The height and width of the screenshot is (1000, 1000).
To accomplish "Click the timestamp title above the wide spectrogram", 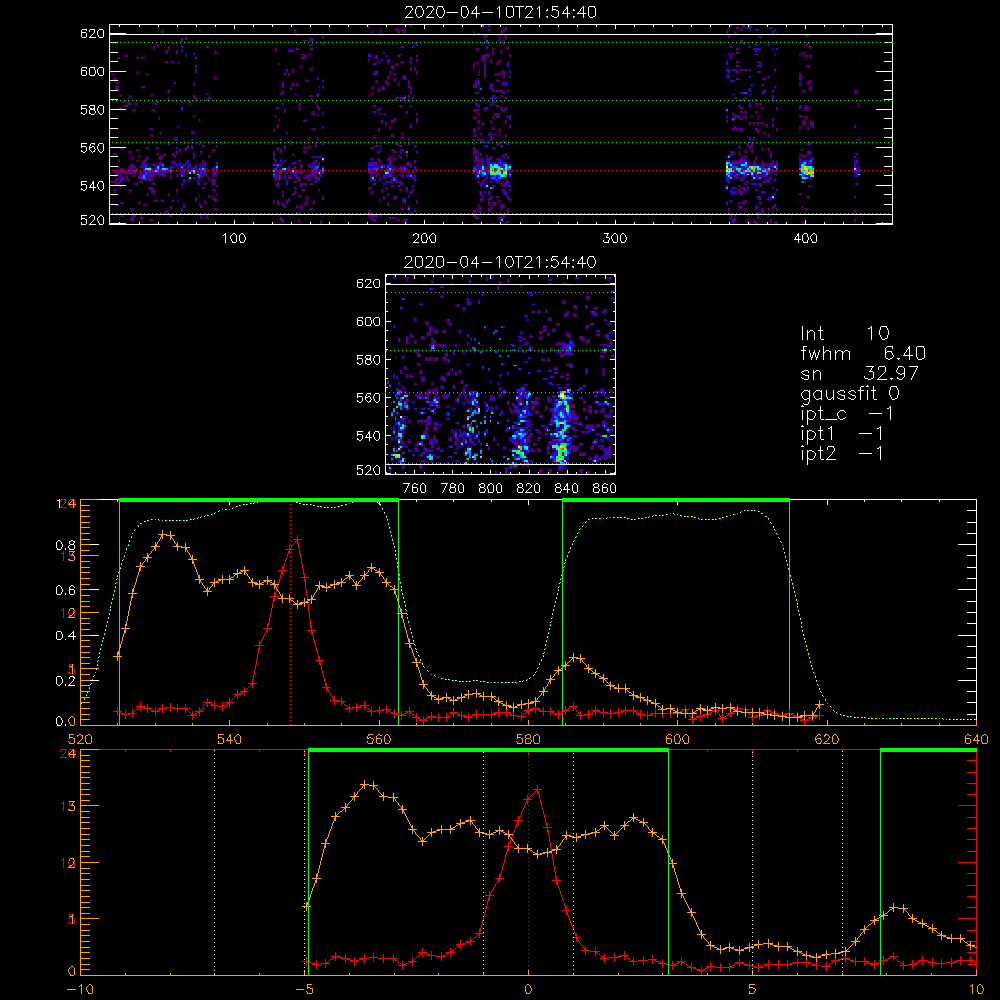I will coord(501,12).
